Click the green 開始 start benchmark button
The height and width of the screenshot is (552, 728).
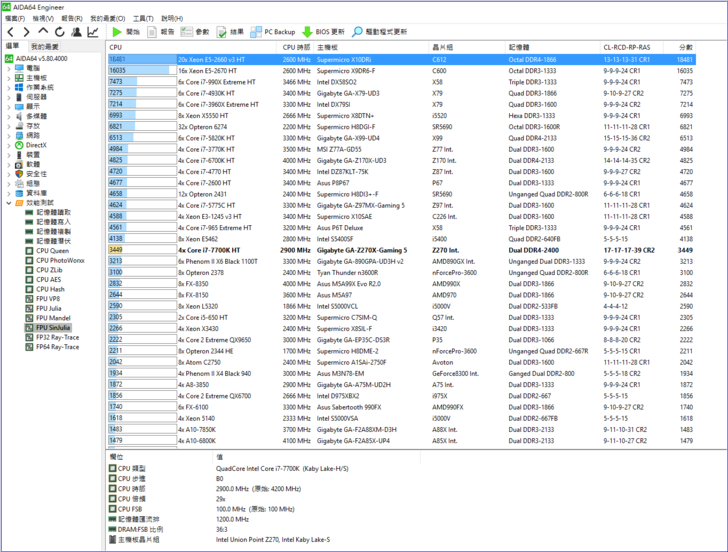(126, 32)
